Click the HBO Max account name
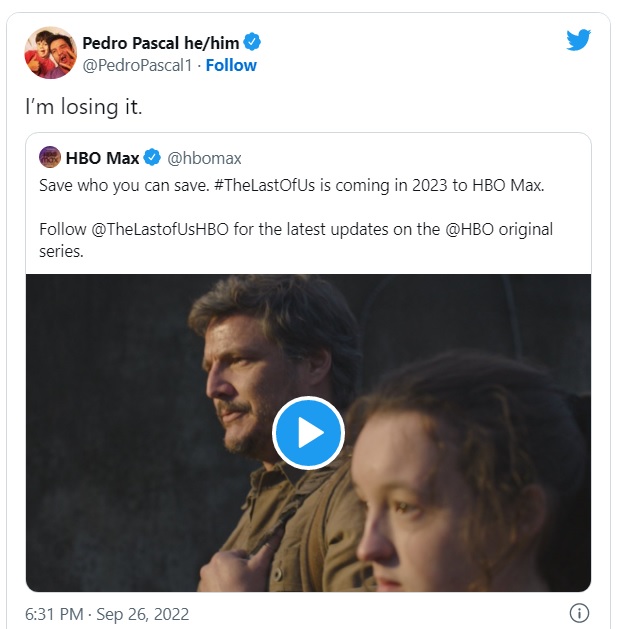The height and width of the screenshot is (629, 619). [102, 158]
